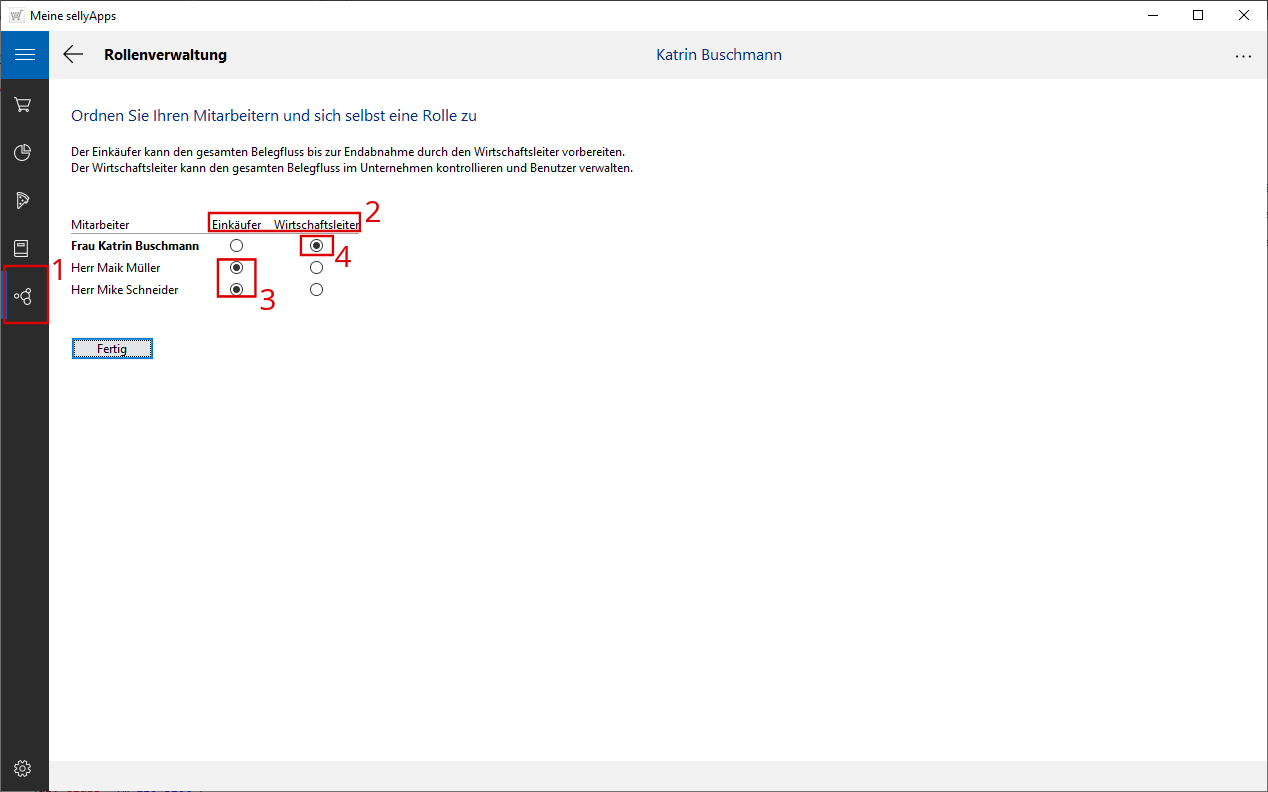Select employee name Herr Maik Müller
The image size is (1268, 792).
tap(116, 268)
